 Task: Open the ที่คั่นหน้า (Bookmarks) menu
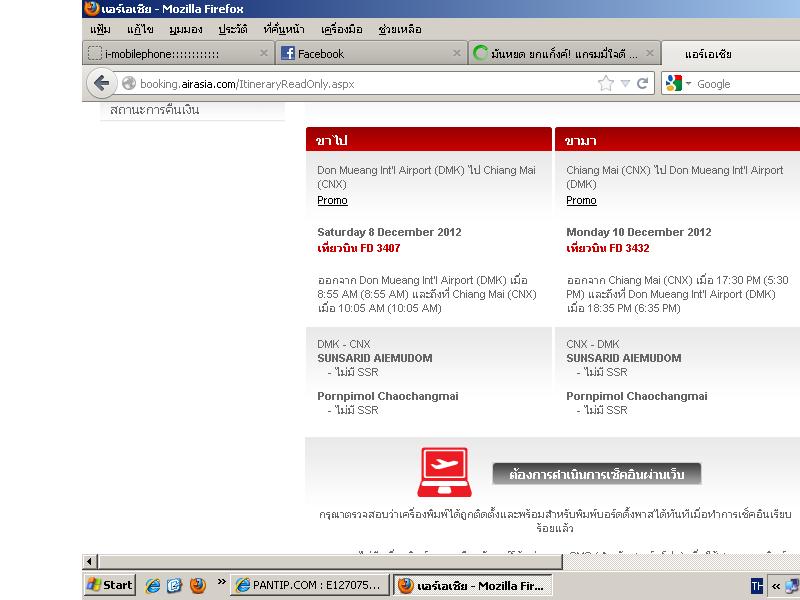coord(284,30)
